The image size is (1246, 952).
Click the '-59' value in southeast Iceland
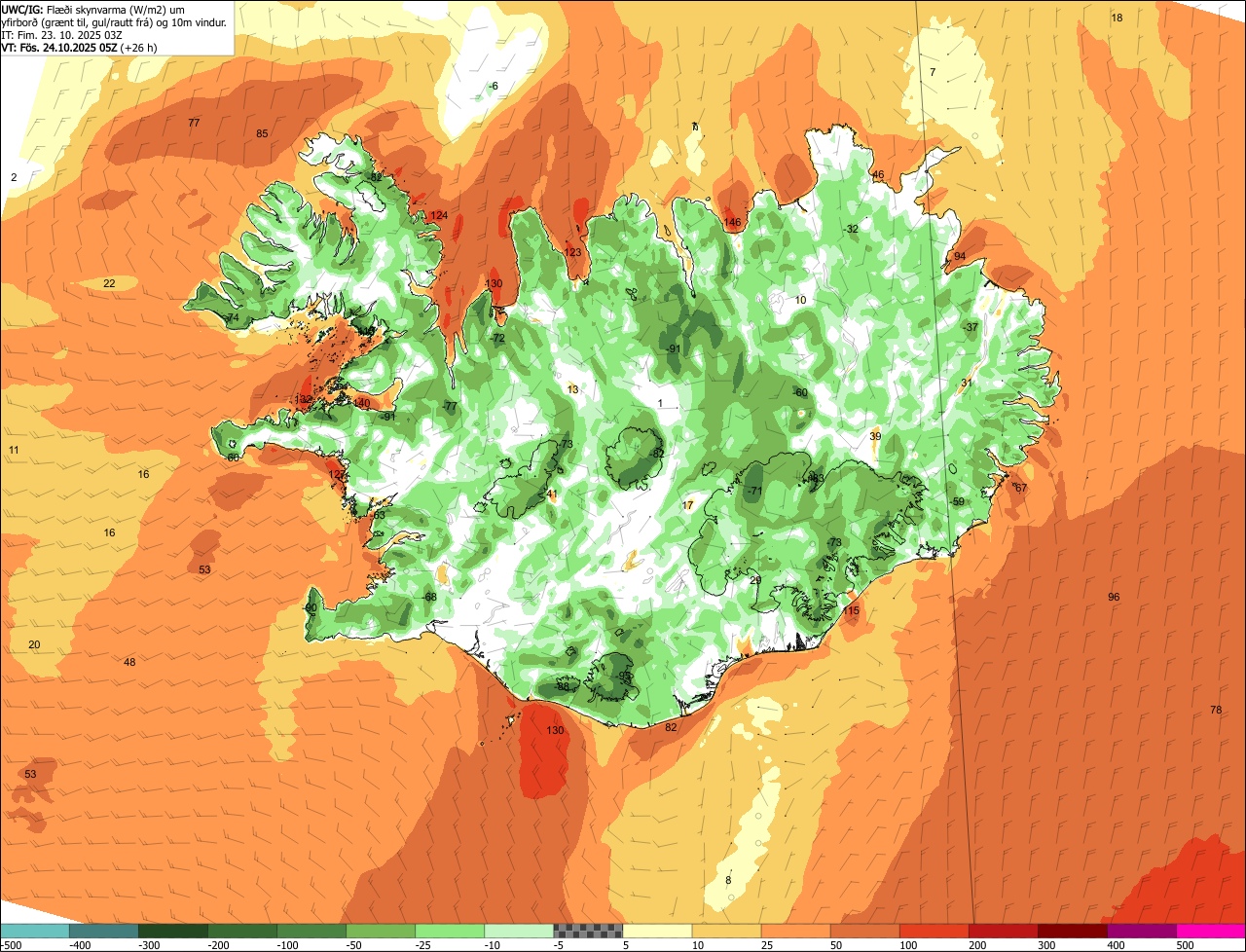[957, 501]
